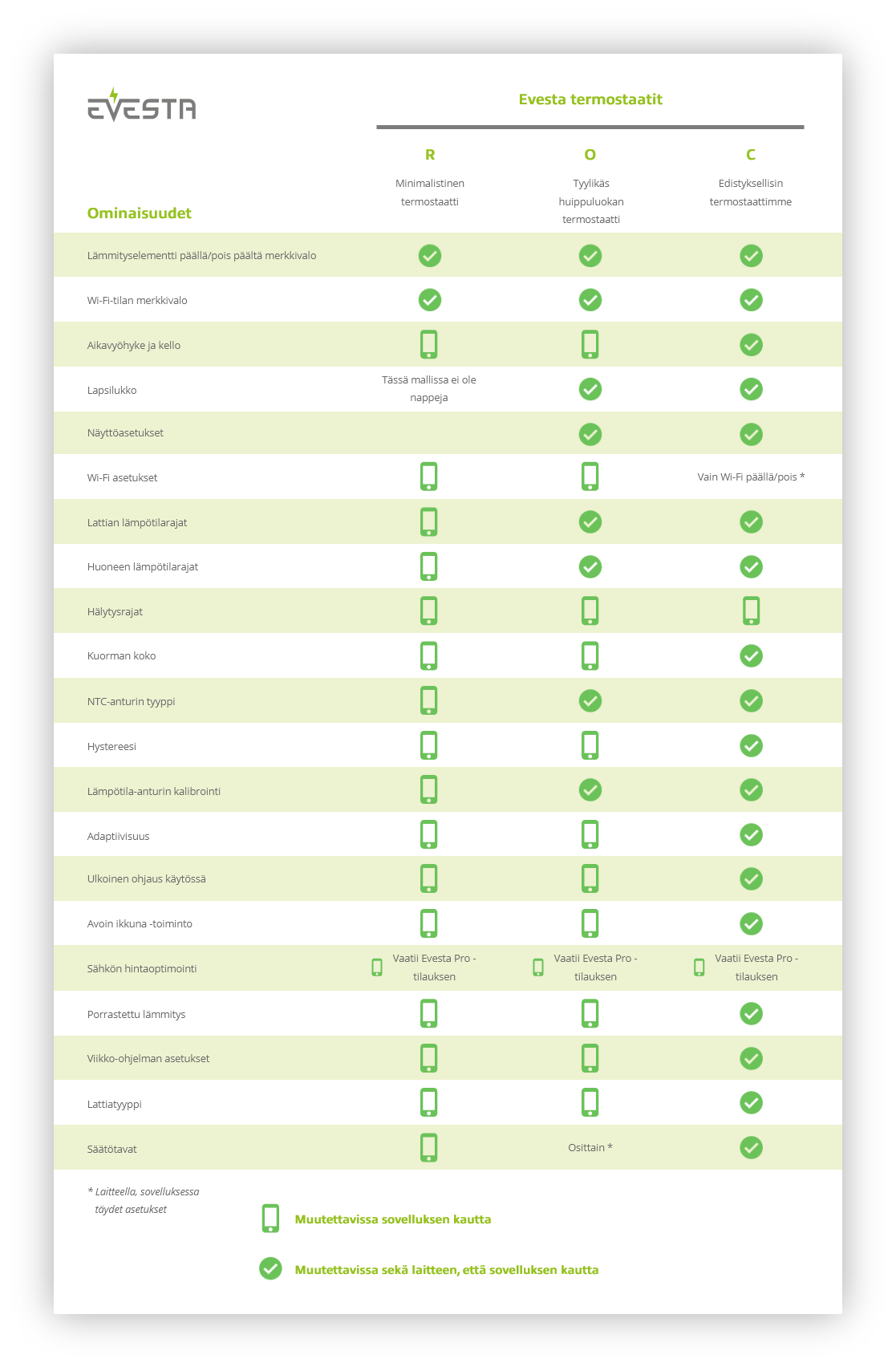Click phone icon for Hystereesi in O column
896x1371 pixels.
[590, 745]
